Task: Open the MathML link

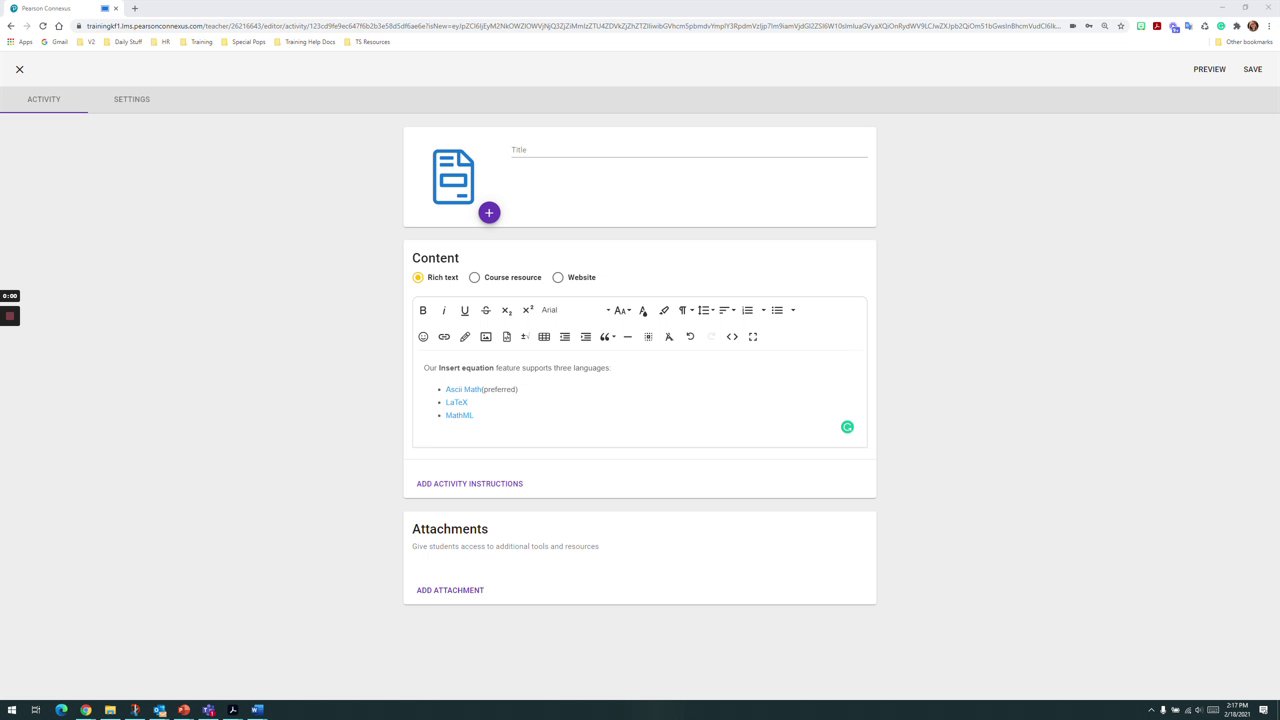Action: [459, 415]
